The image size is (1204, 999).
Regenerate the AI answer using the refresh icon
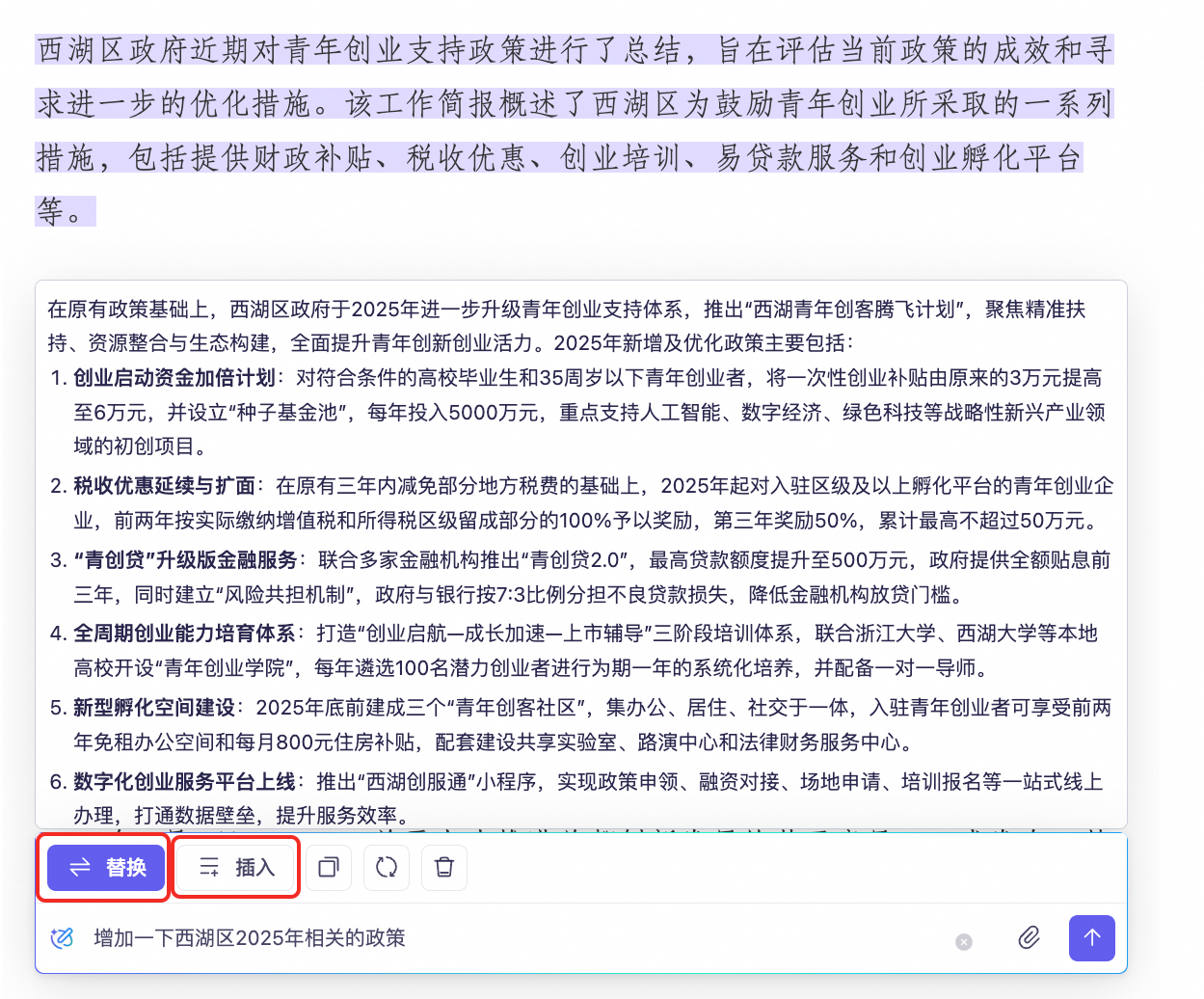pos(386,867)
